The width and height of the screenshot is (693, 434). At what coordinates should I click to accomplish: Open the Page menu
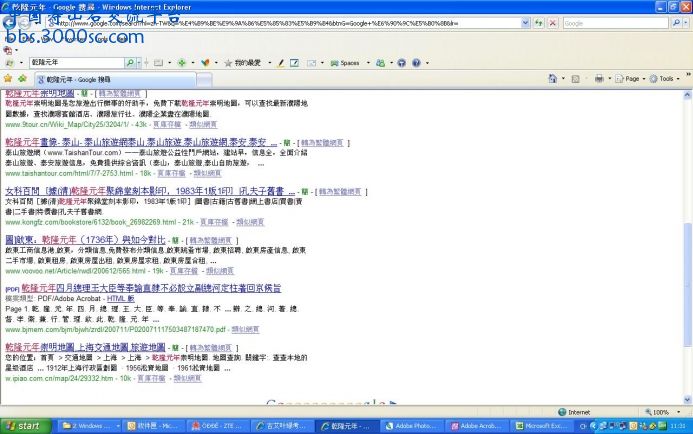[630, 79]
